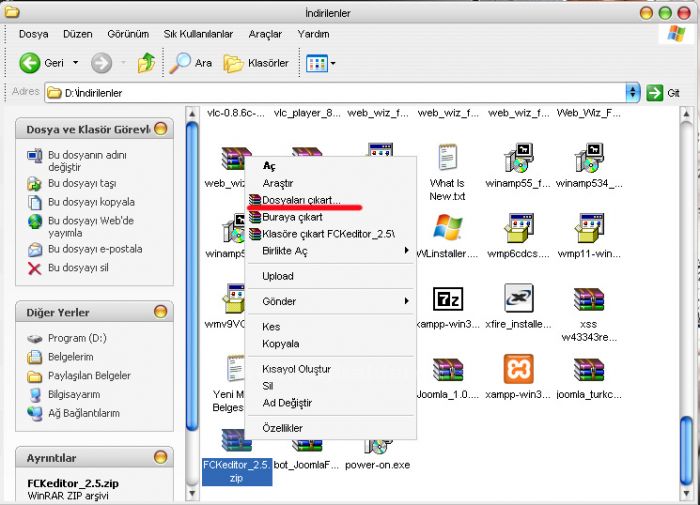700x505 pixels.
Task: Open the address bar dropdown arrow
Action: [632, 92]
